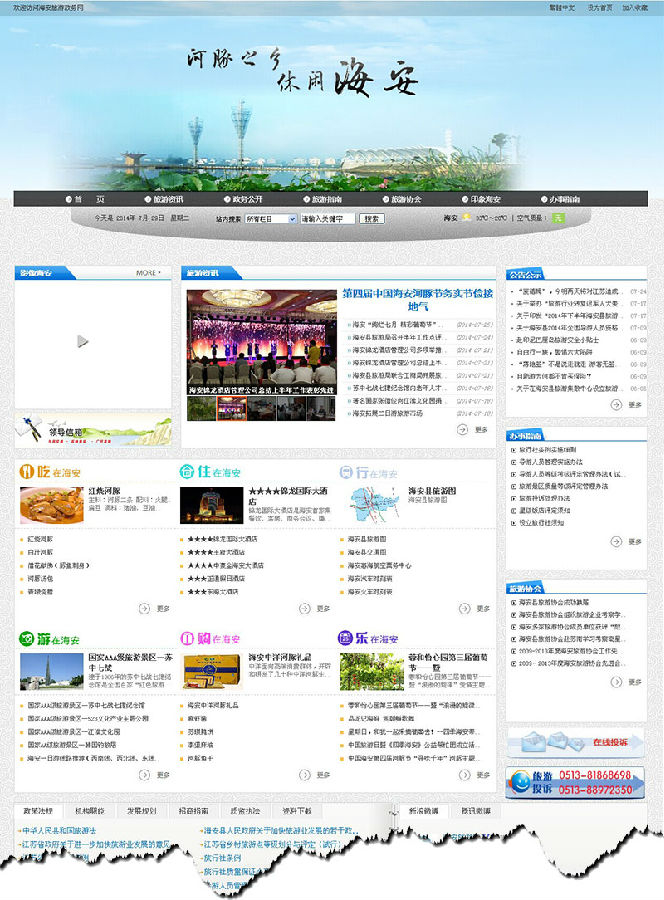Click 更多 arrow icon in 公告公示 panel
Image resolution: width=664 pixels, height=900 pixels.
[x=616, y=405]
